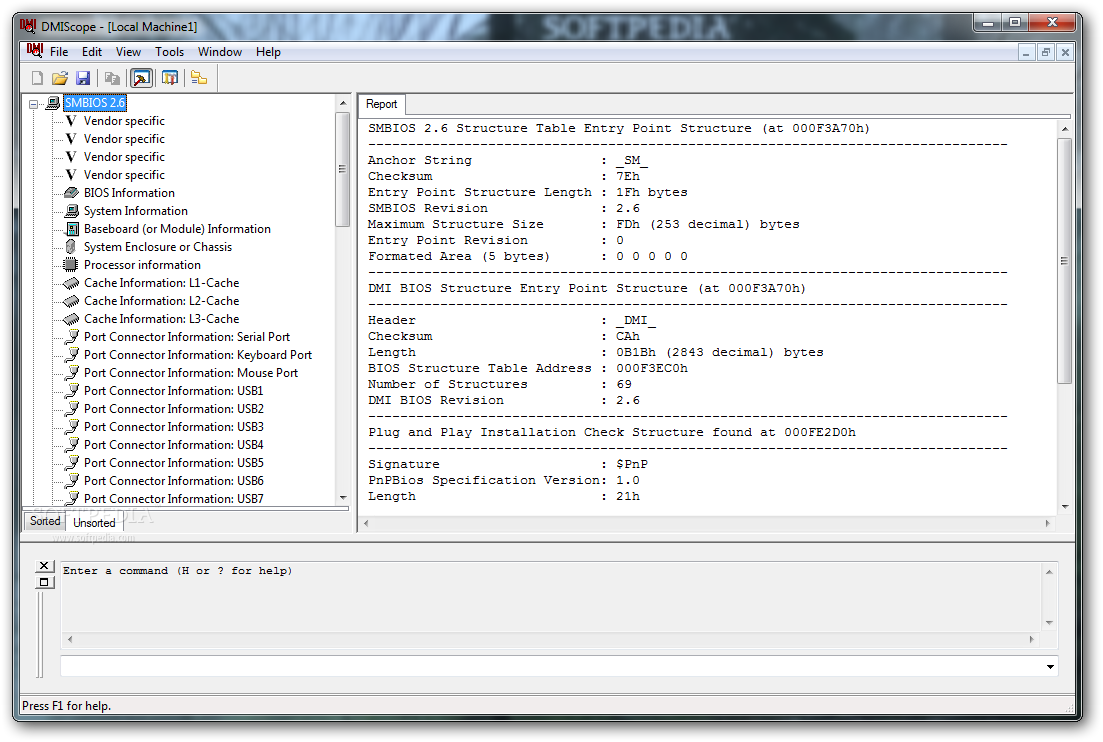Click the L2-Cache memory icon

[x=70, y=301]
